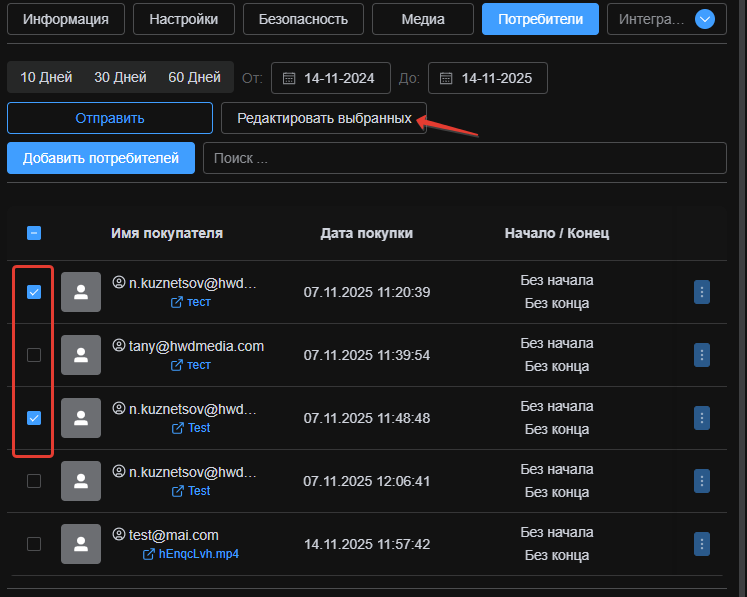
Task: Go to the Медиа tab
Action: (x=423, y=19)
